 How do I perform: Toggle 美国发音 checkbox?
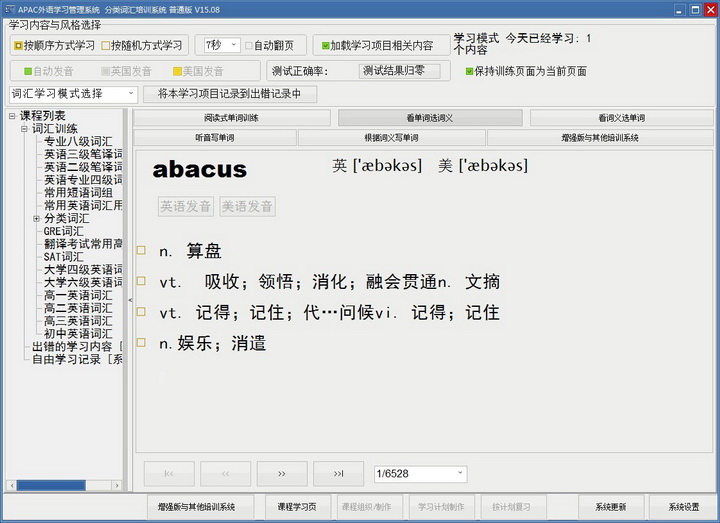click(198, 71)
